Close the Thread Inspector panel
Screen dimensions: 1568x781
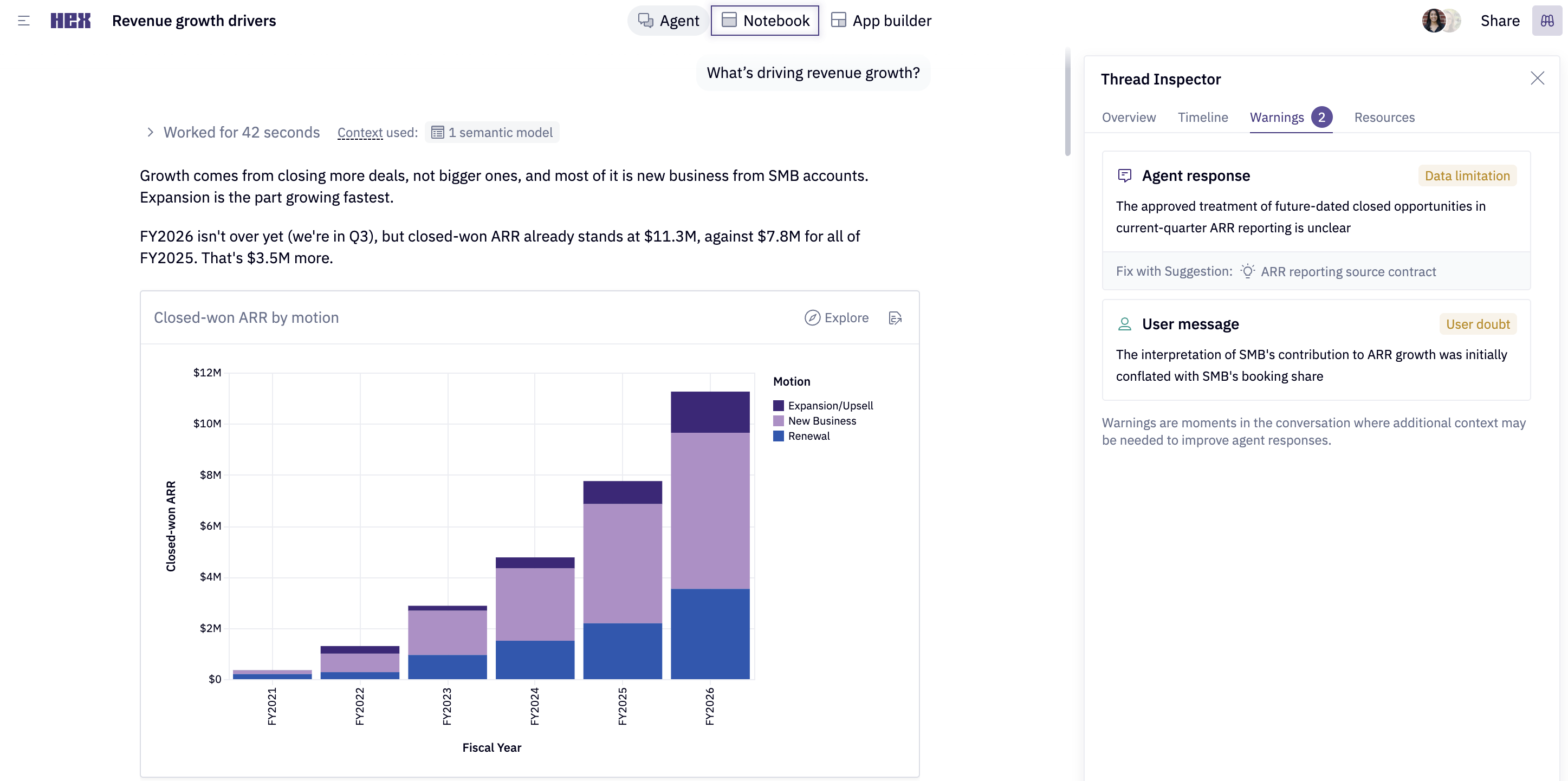click(1537, 79)
